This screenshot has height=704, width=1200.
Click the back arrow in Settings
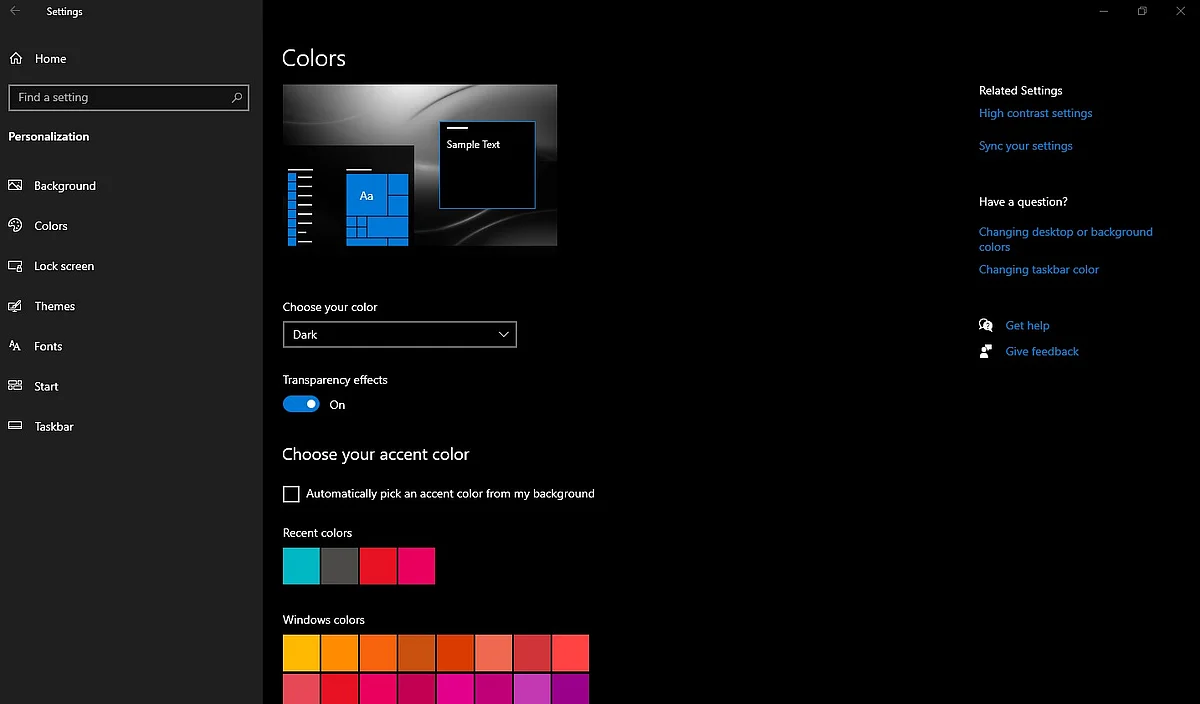(16, 11)
